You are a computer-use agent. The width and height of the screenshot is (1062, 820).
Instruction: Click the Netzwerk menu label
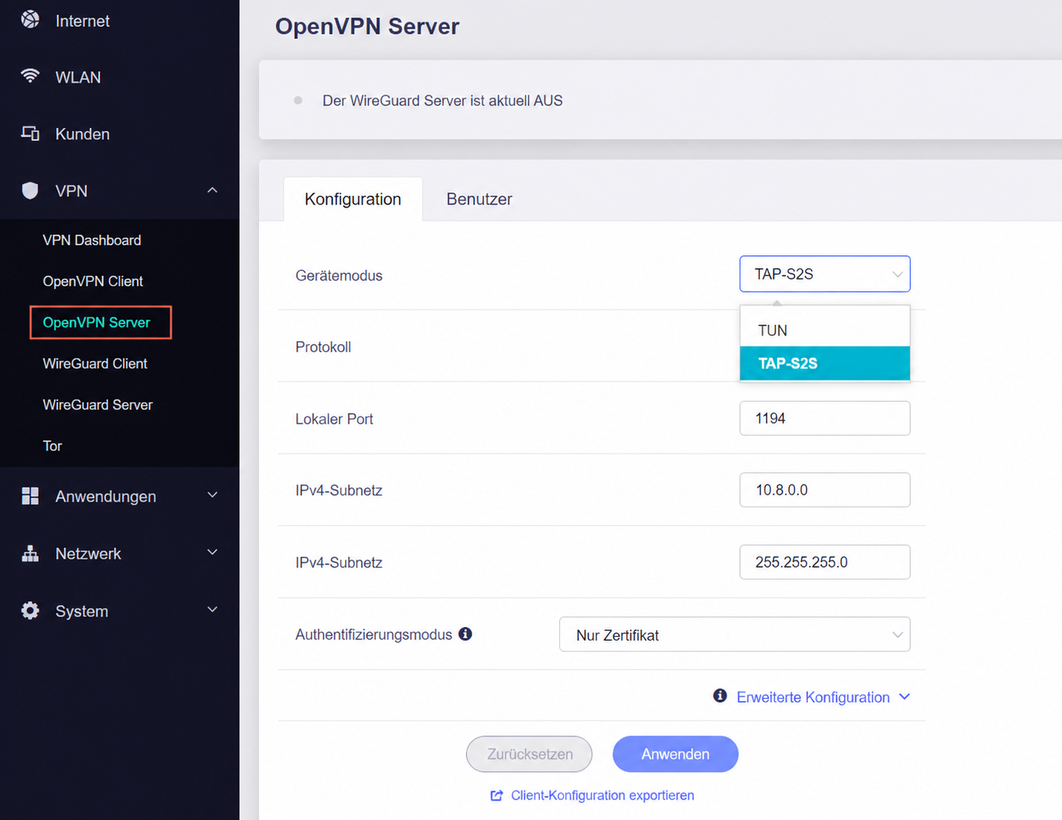click(88, 553)
